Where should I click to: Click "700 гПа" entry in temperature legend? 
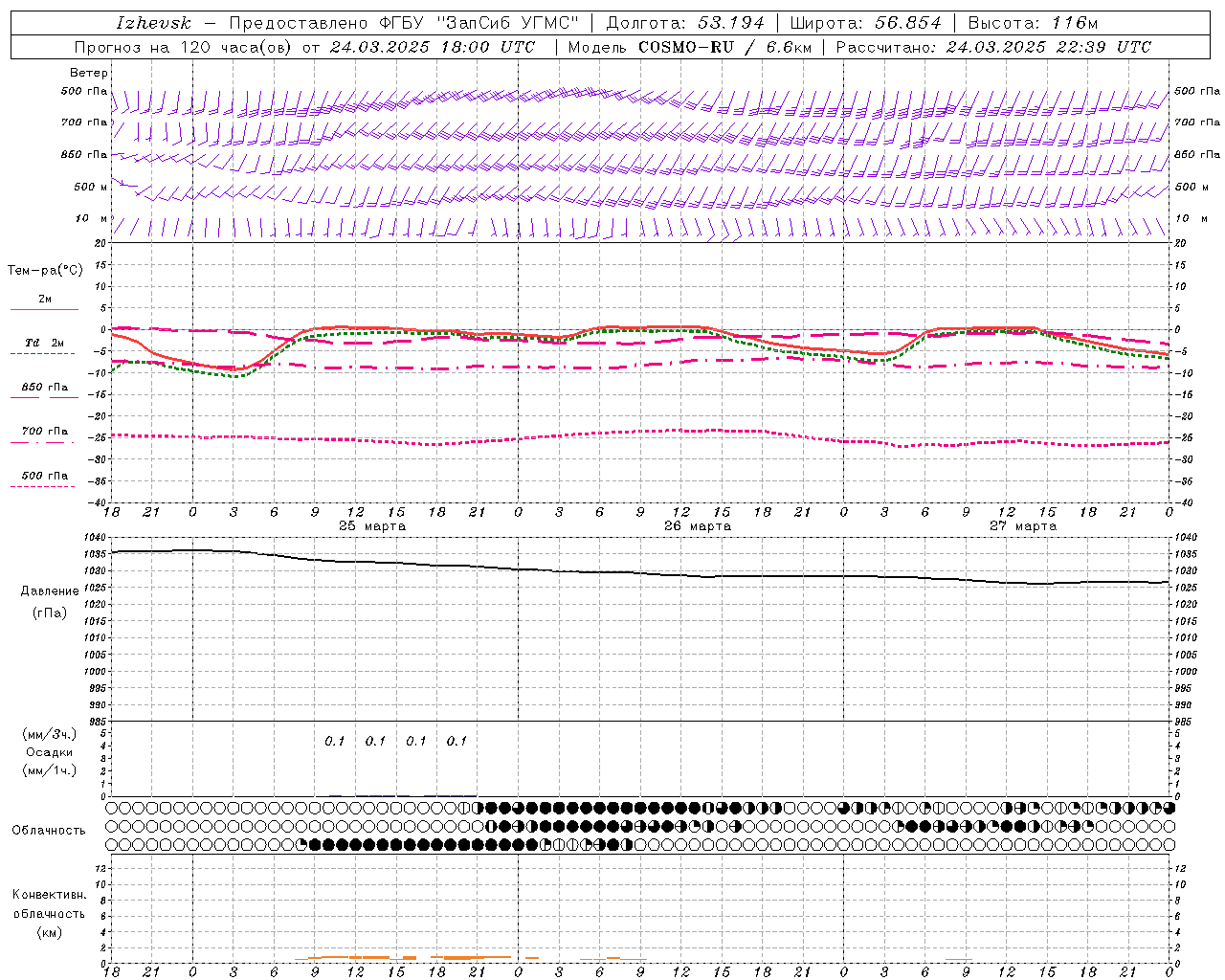[45, 431]
